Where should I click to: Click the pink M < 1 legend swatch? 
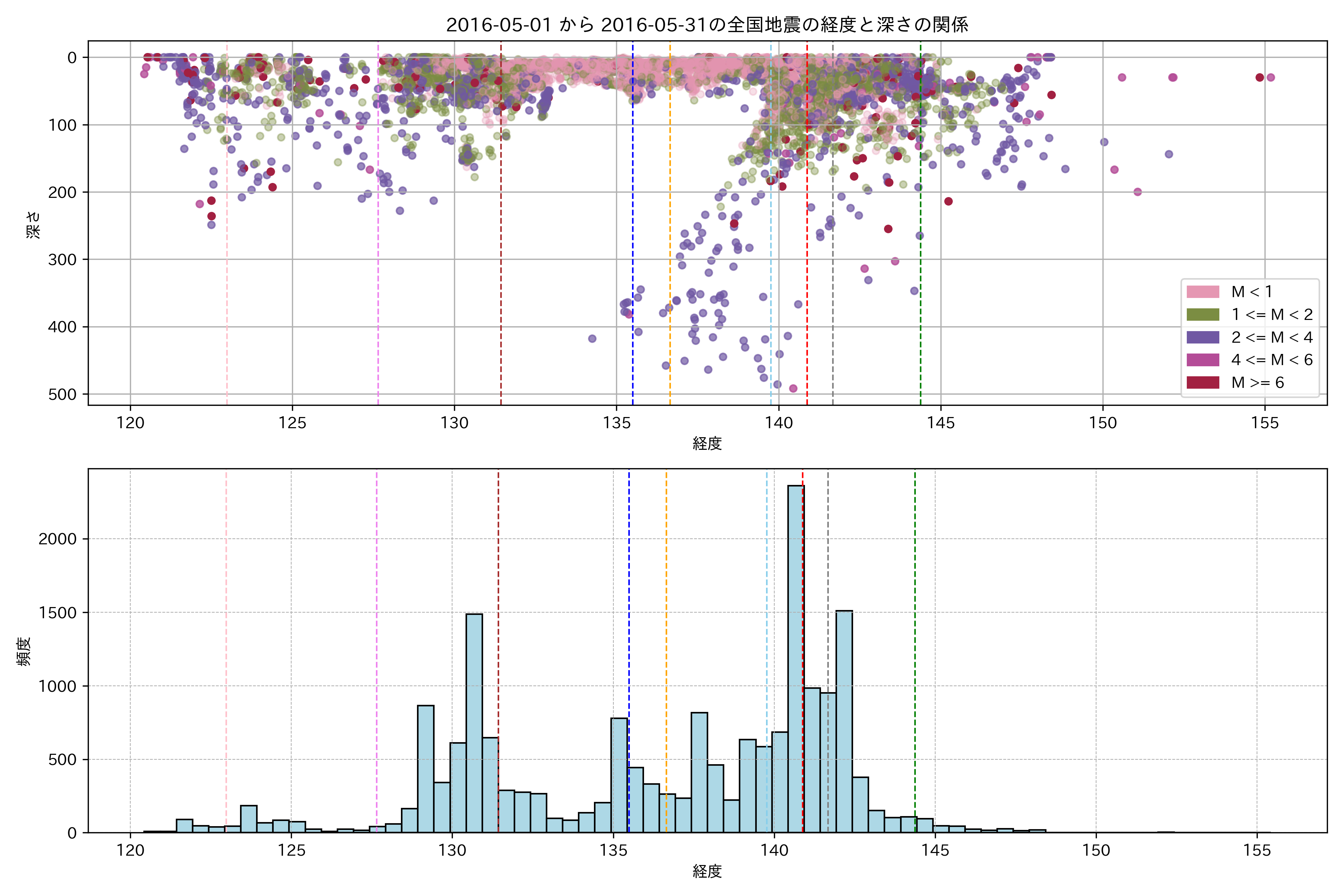click(x=1202, y=292)
